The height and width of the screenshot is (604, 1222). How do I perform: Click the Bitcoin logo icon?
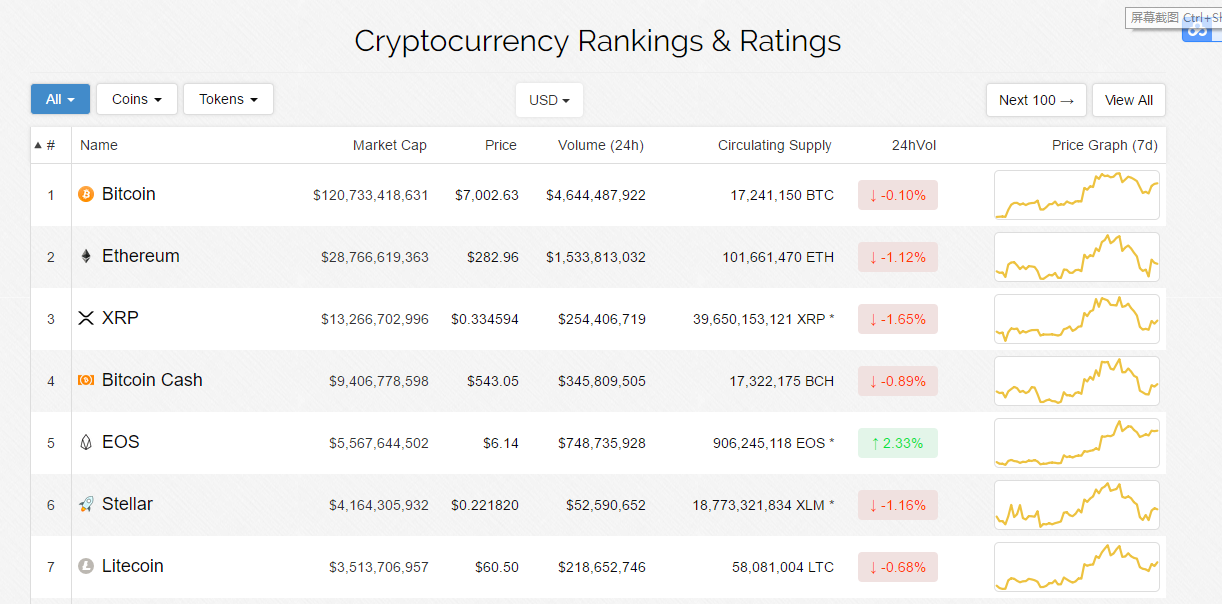tap(86, 194)
